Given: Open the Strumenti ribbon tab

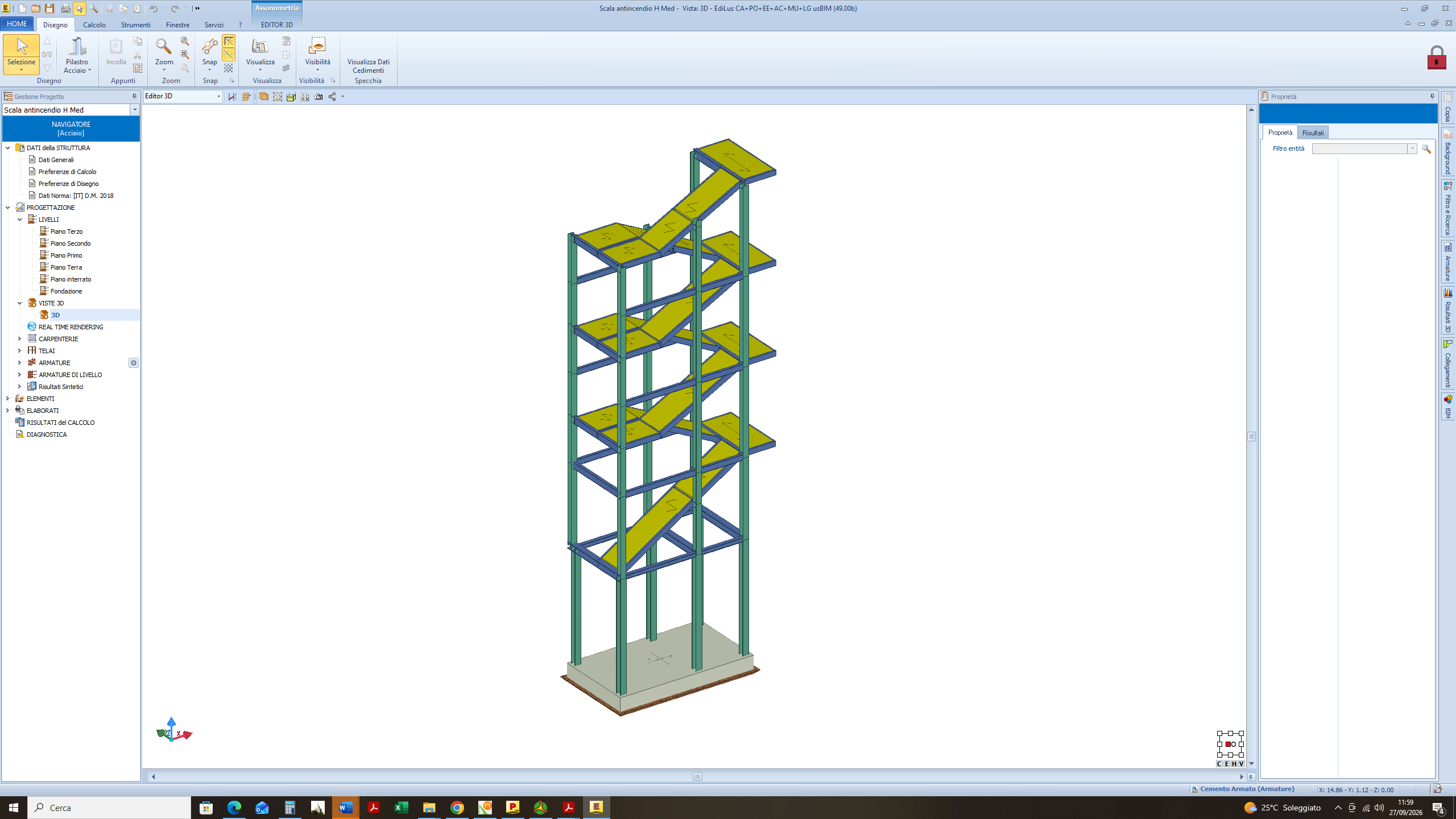Looking at the screenshot, I should click(135, 25).
